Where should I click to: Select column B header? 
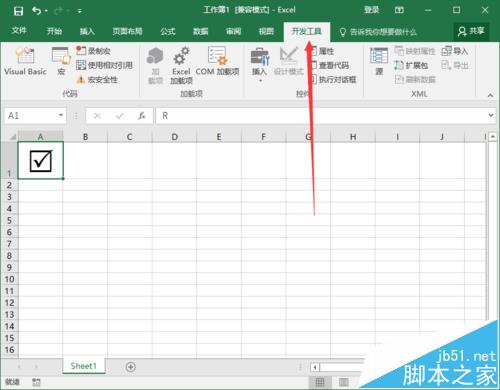point(85,137)
